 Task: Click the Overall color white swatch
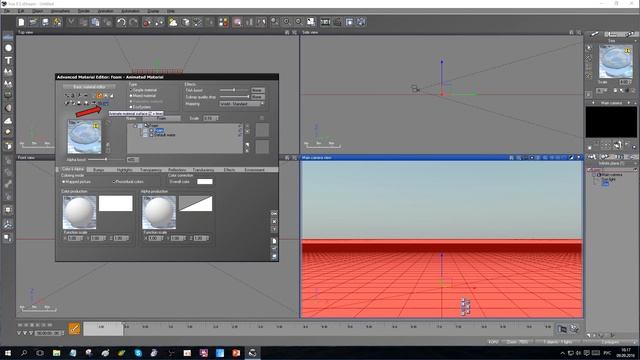click(204, 182)
